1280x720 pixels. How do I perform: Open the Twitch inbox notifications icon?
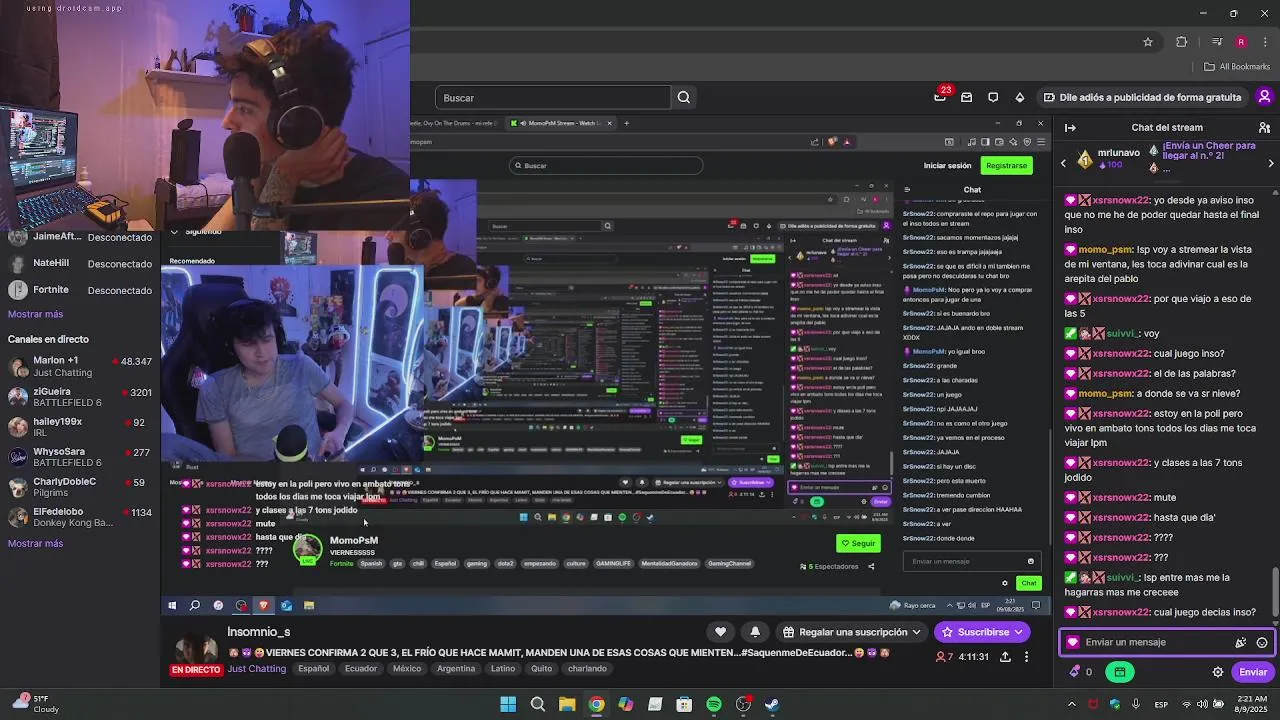pyautogui.click(x=966, y=98)
